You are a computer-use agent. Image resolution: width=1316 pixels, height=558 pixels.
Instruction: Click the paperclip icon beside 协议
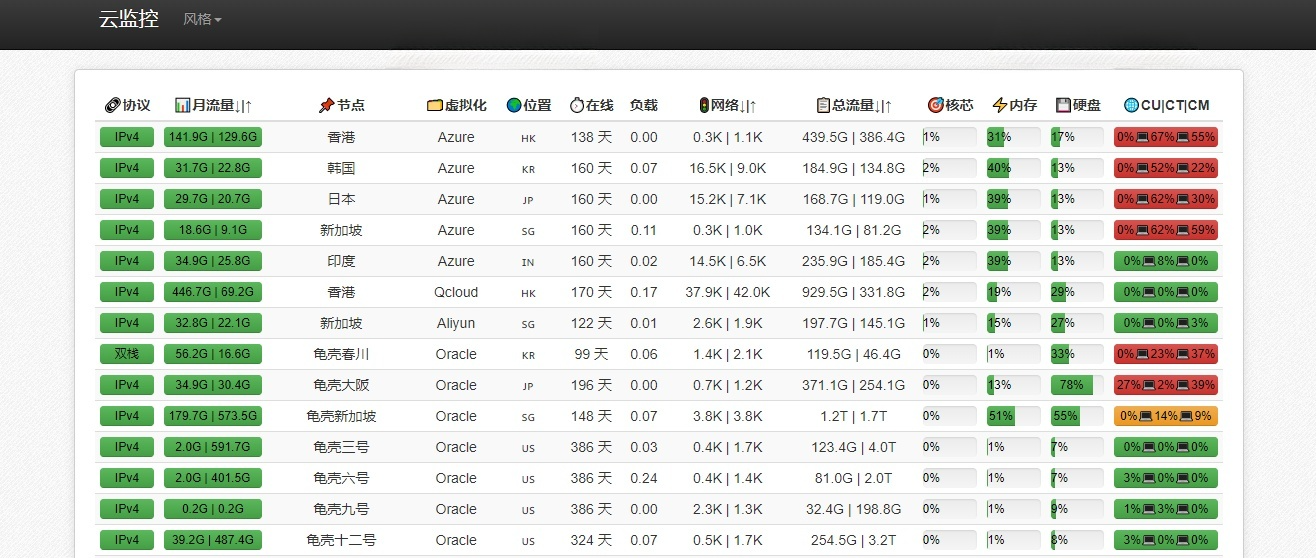tap(112, 105)
